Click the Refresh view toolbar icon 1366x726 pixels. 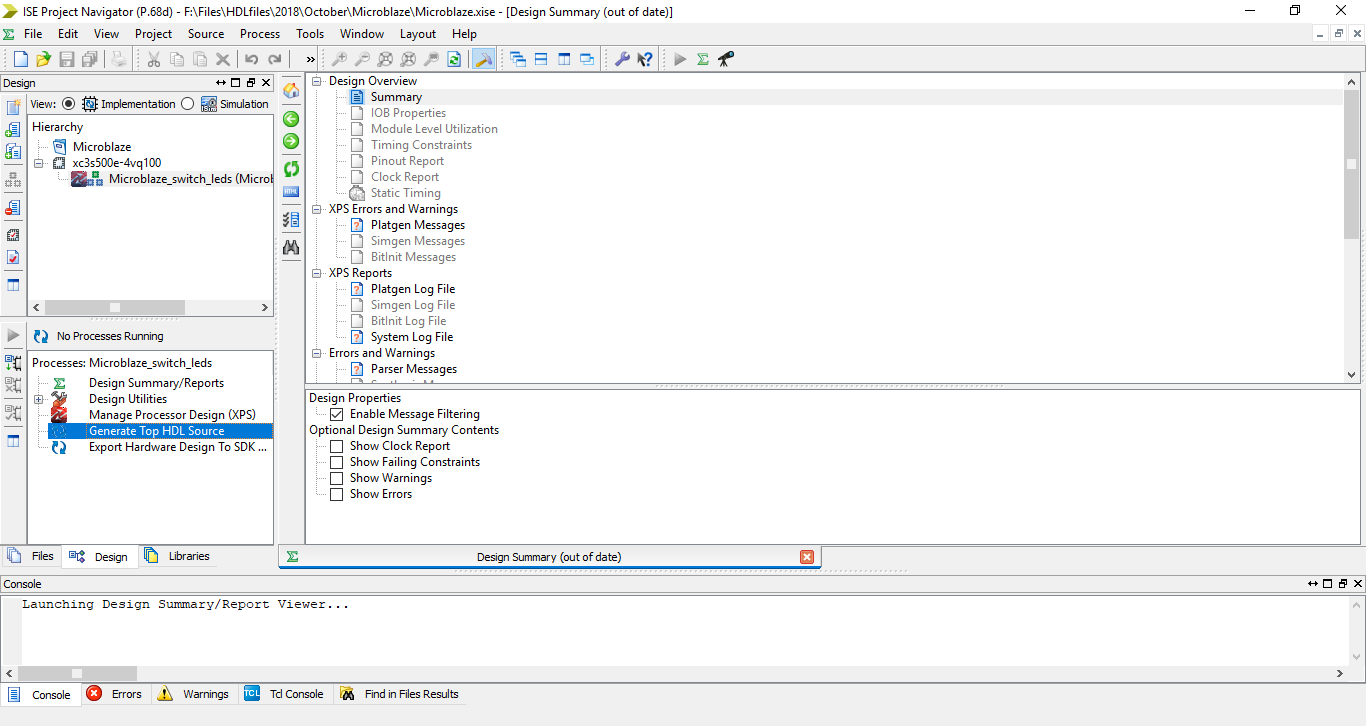point(454,59)
